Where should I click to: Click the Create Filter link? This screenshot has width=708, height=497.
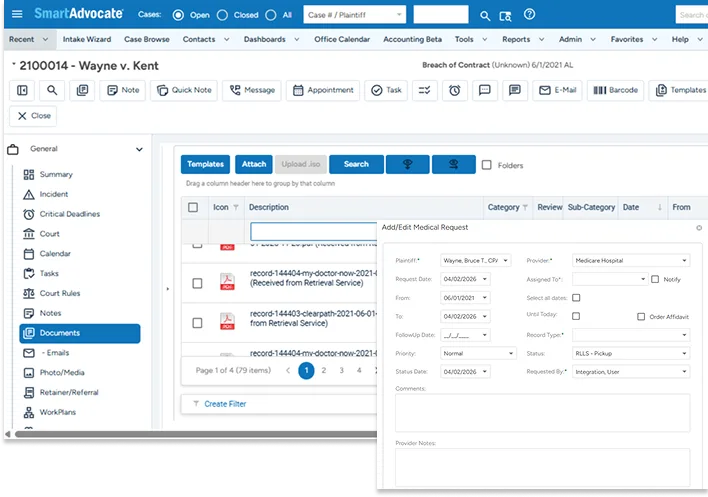coord(225,404)
